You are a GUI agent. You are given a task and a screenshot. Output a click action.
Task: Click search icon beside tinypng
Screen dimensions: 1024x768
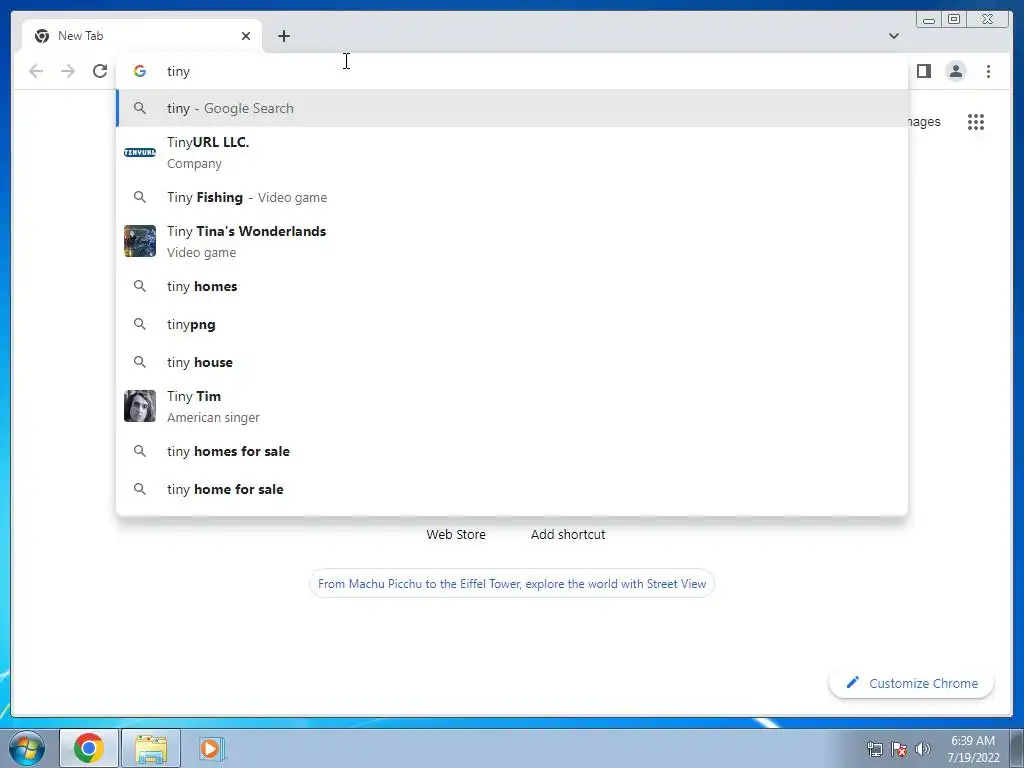coord(140,324)
